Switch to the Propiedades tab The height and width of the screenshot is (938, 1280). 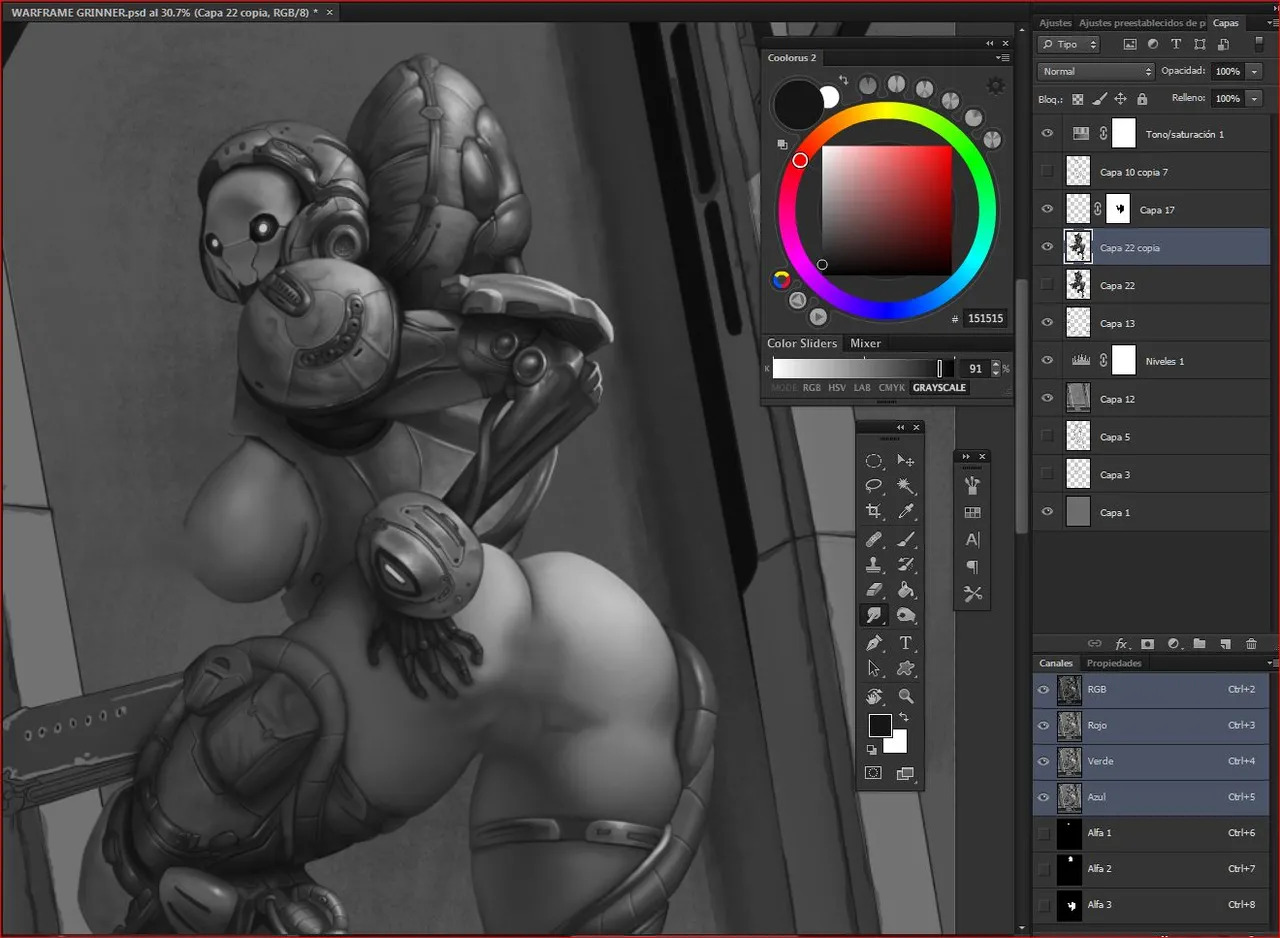[1114, 663]
